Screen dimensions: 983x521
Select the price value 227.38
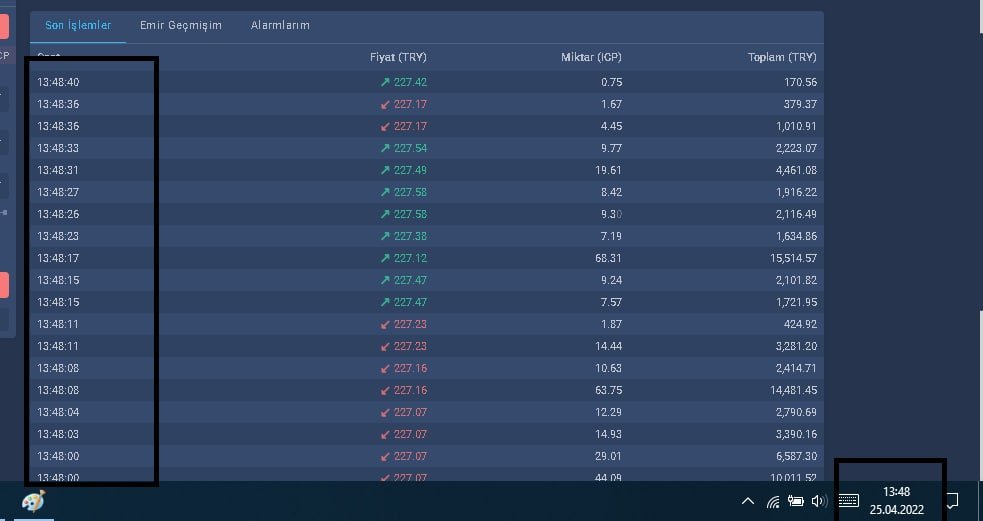coord(410,236)
